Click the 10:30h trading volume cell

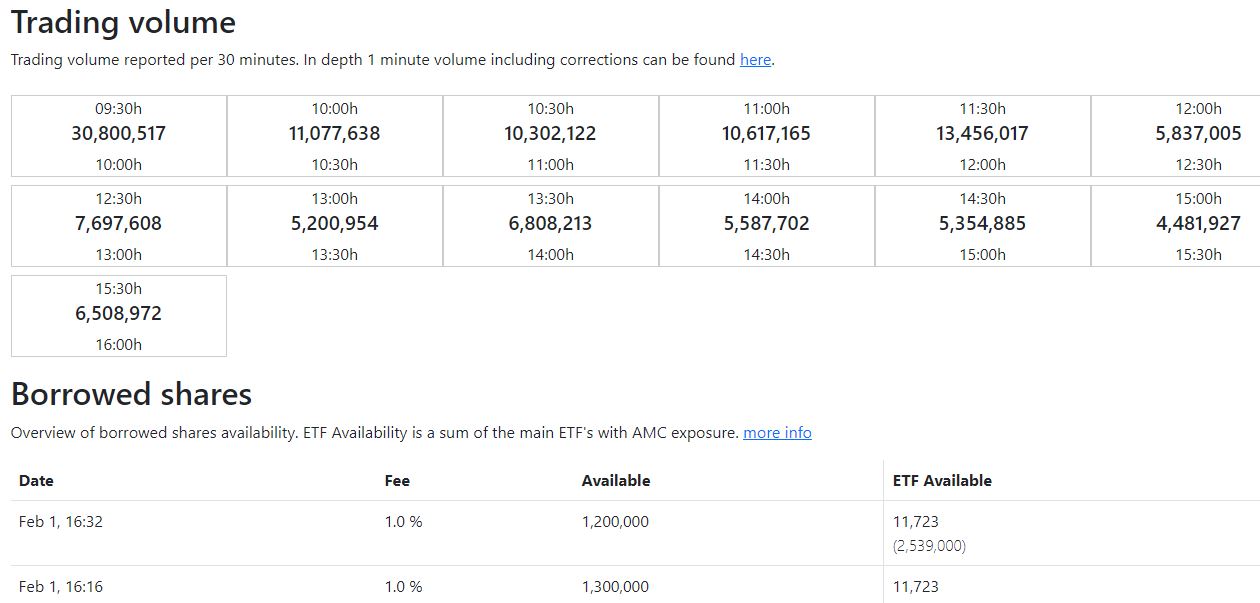click(x=549, y=133)
